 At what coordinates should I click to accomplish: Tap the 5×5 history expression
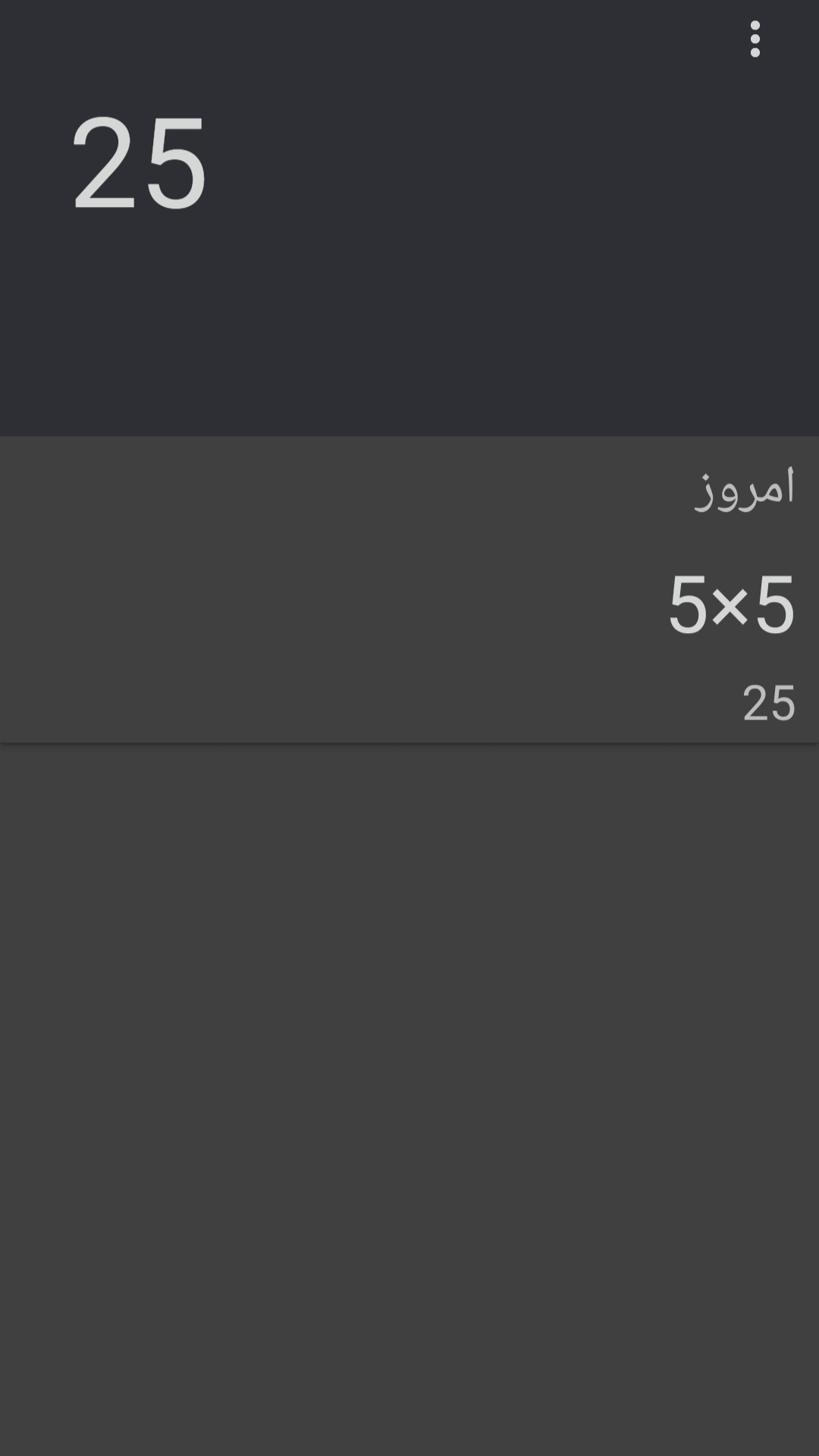pos(731,605)
